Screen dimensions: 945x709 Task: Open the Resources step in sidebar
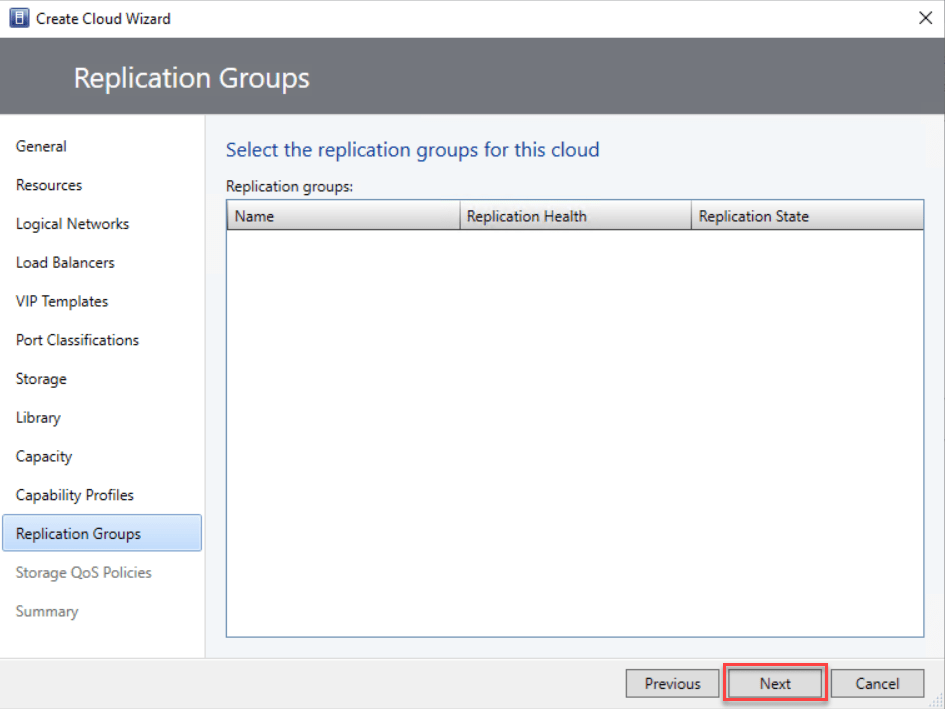pos(49,185)
